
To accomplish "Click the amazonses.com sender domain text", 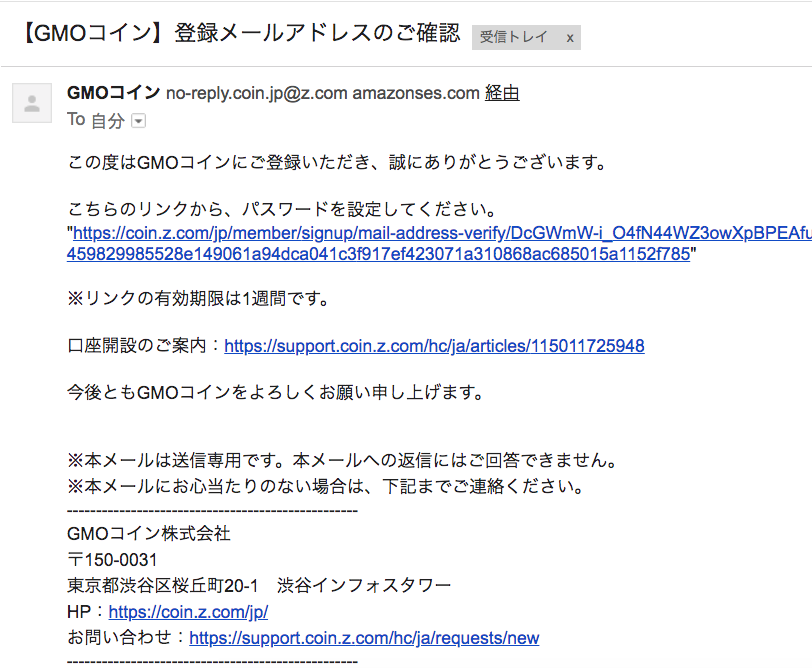I will click(x=416, y=93).
